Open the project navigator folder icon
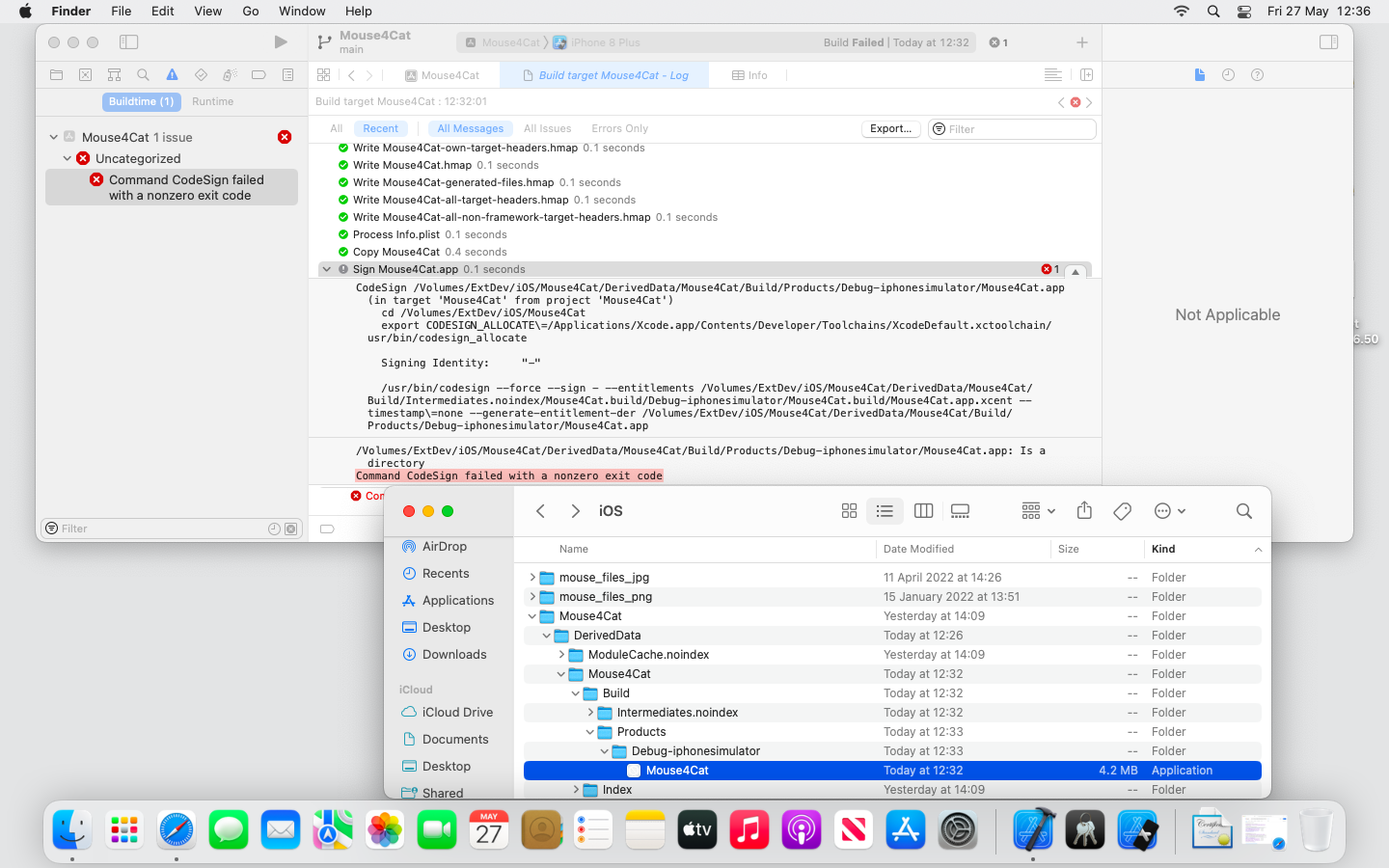The image size is (1389, 868). click(57, 75)
